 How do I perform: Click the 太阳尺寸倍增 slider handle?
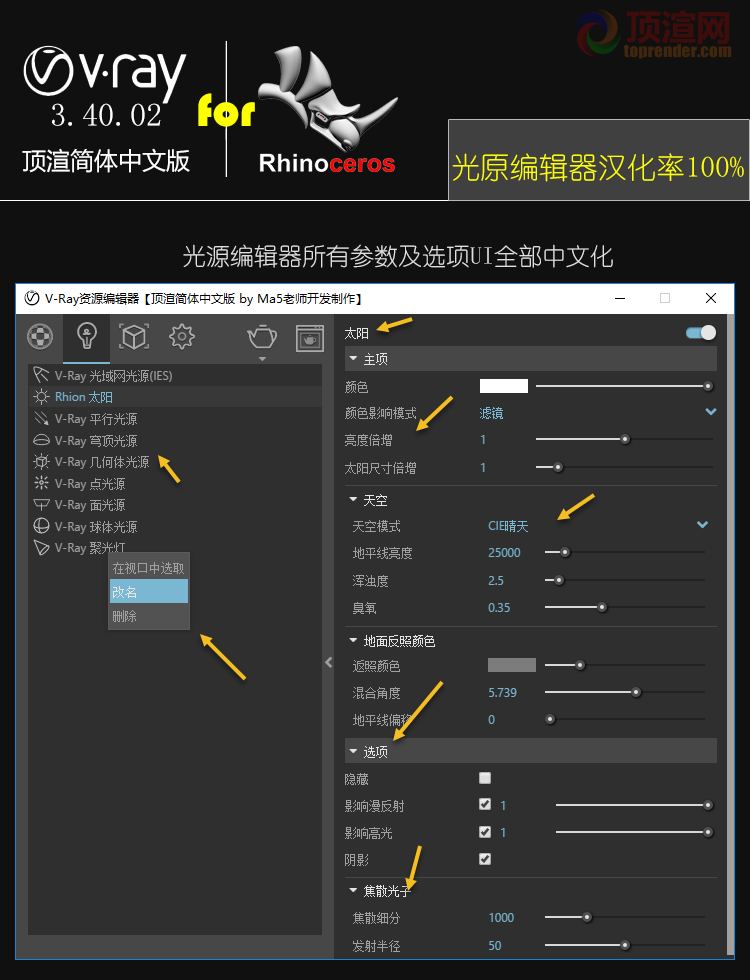point(558,467)
